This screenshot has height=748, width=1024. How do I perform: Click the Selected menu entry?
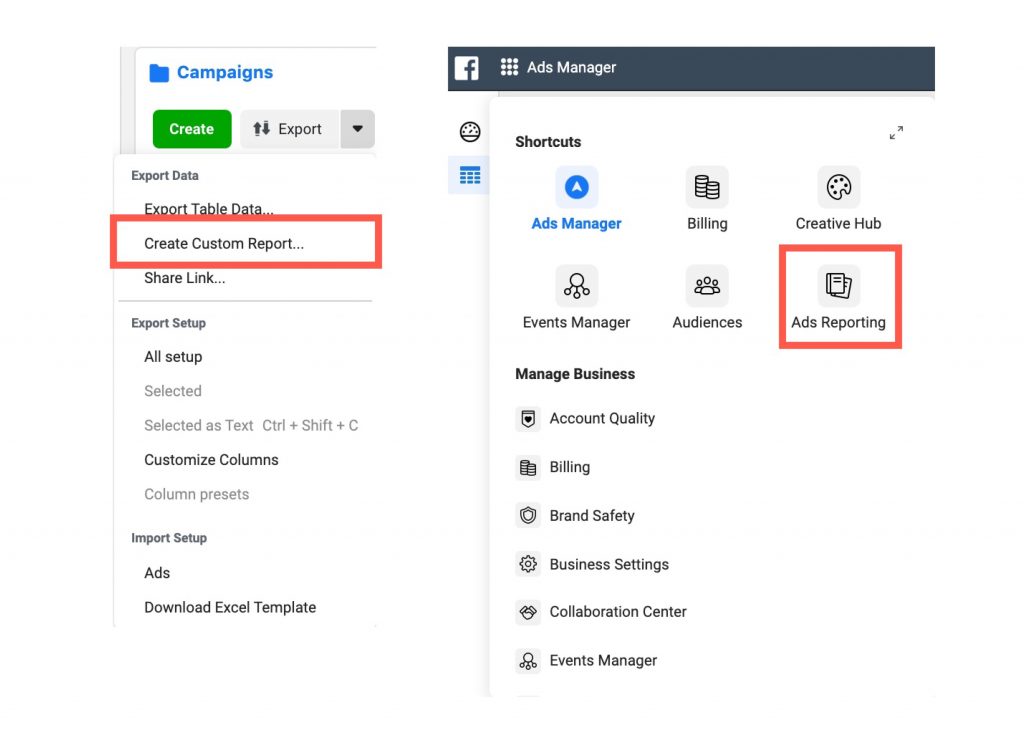click(x=173, y=391)
